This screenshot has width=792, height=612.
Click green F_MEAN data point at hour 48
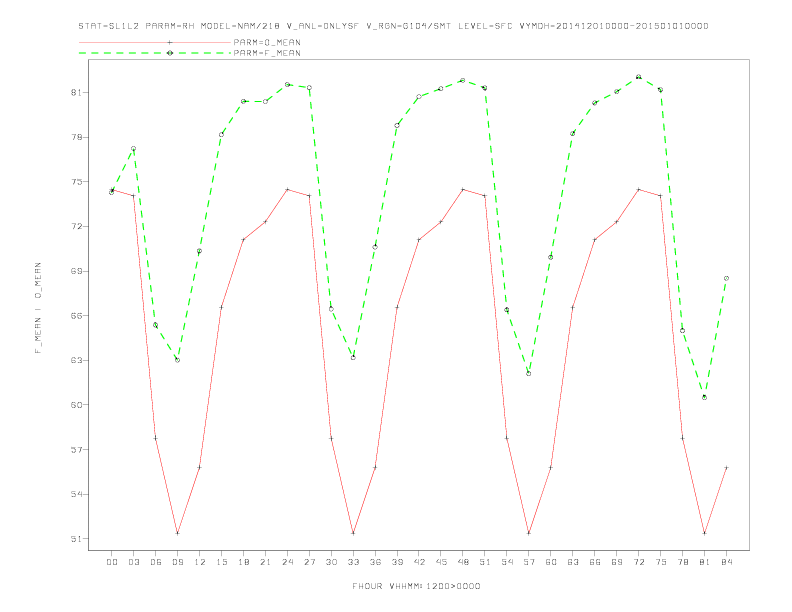click(x=463, y=80)
